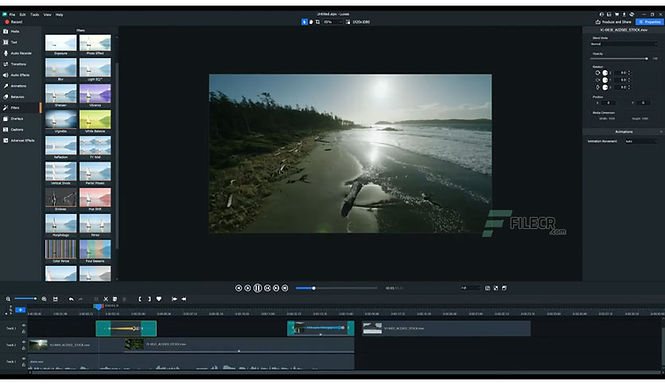This screenshot has height=385, width=665.
Task: Open the Blend Mode dropdown in Properties
Action: pyautogui.click(x=624, y=44)
